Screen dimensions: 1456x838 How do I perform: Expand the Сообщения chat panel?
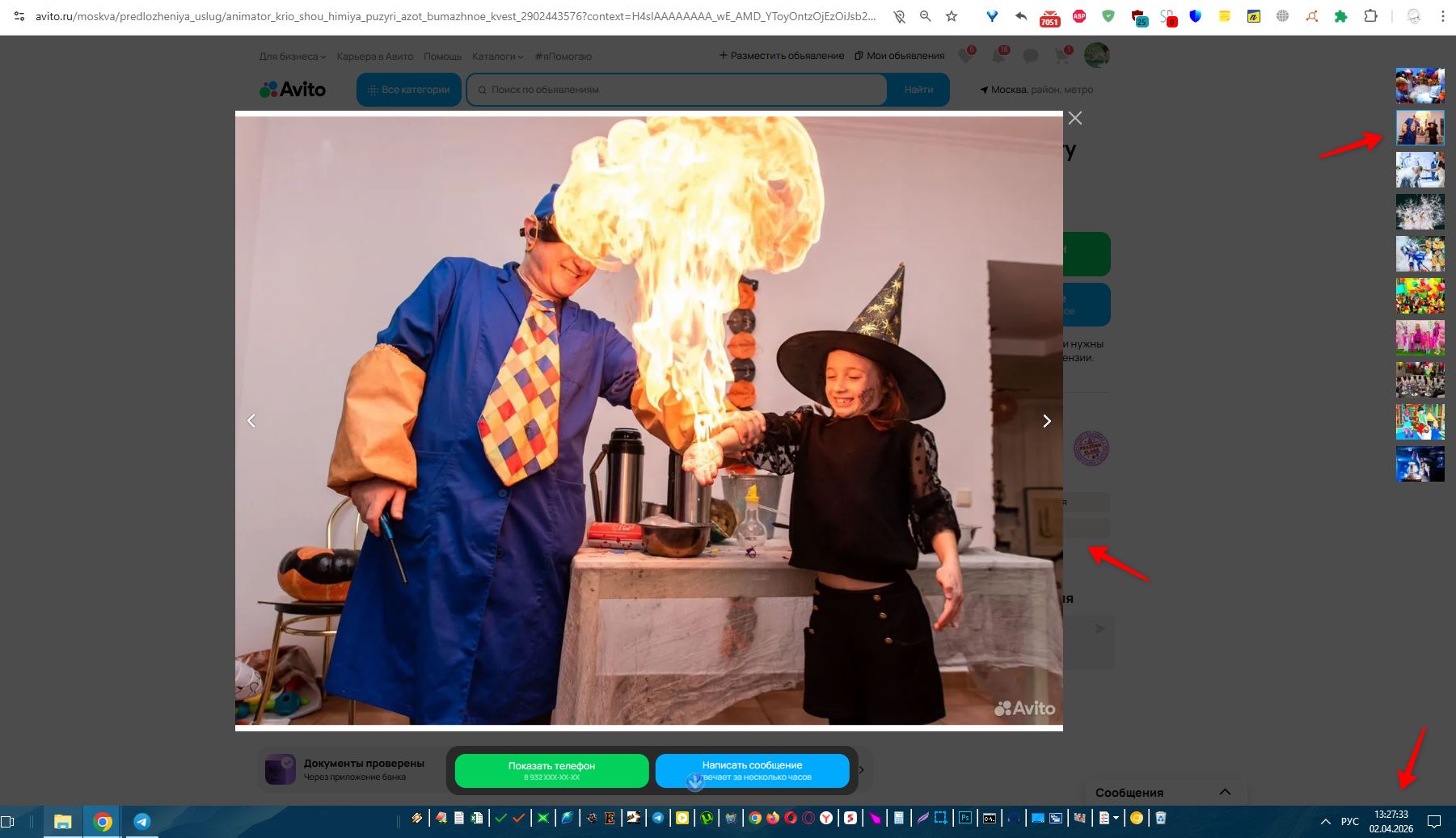(x=1165, y=793)
